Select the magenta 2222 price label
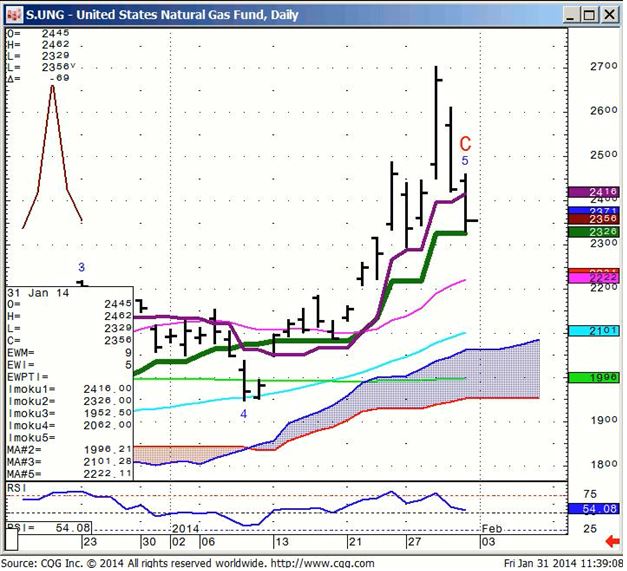 point(594,278)
